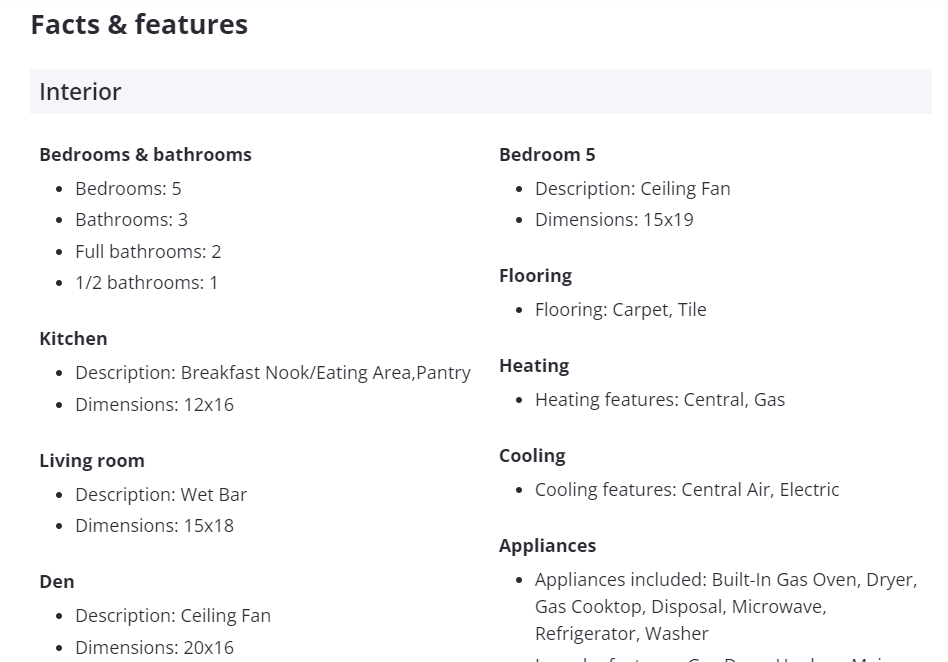Click the Heating subheading

click(x=534, y=366)
